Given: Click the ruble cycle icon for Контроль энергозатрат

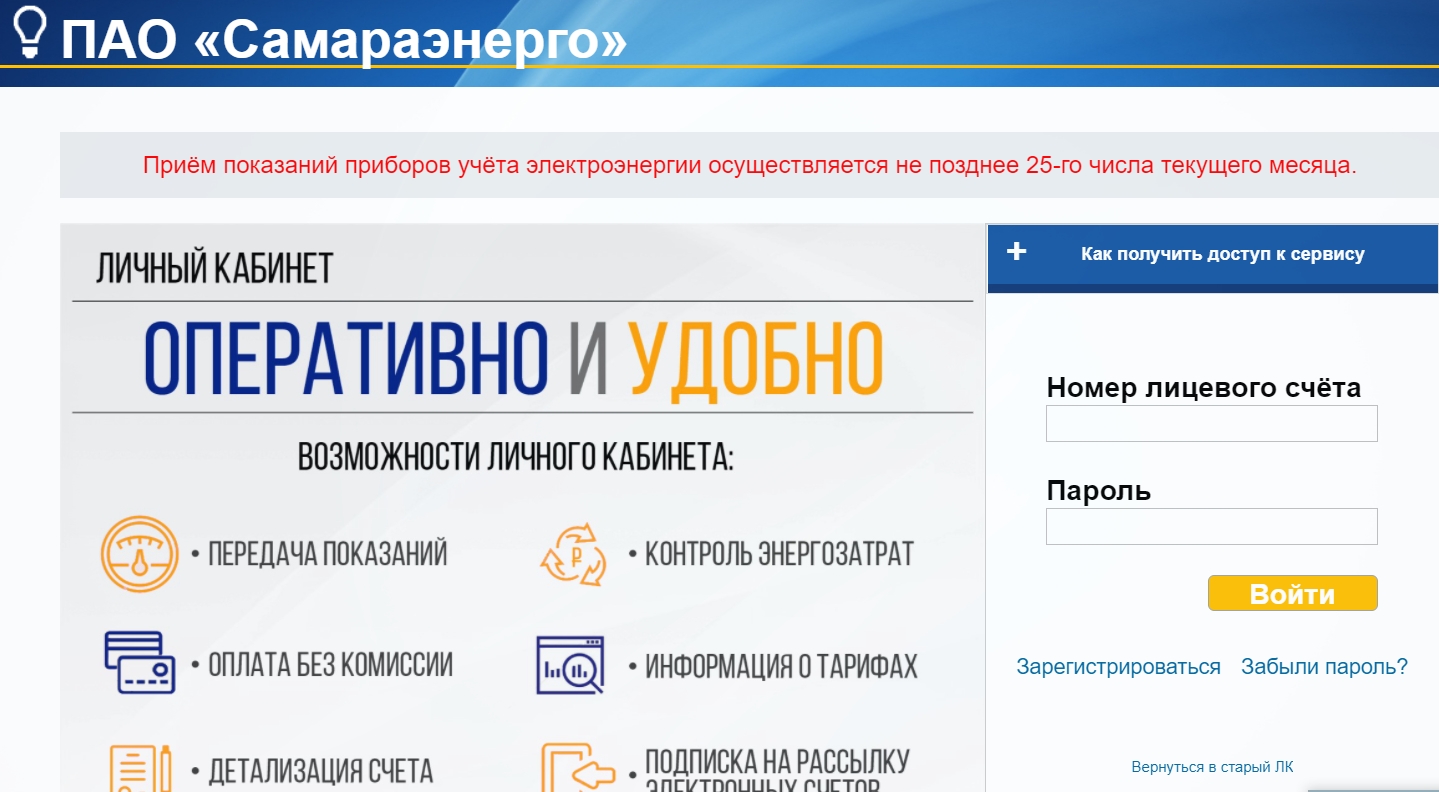Looking at the screenshot, I should tap(573, 554).
